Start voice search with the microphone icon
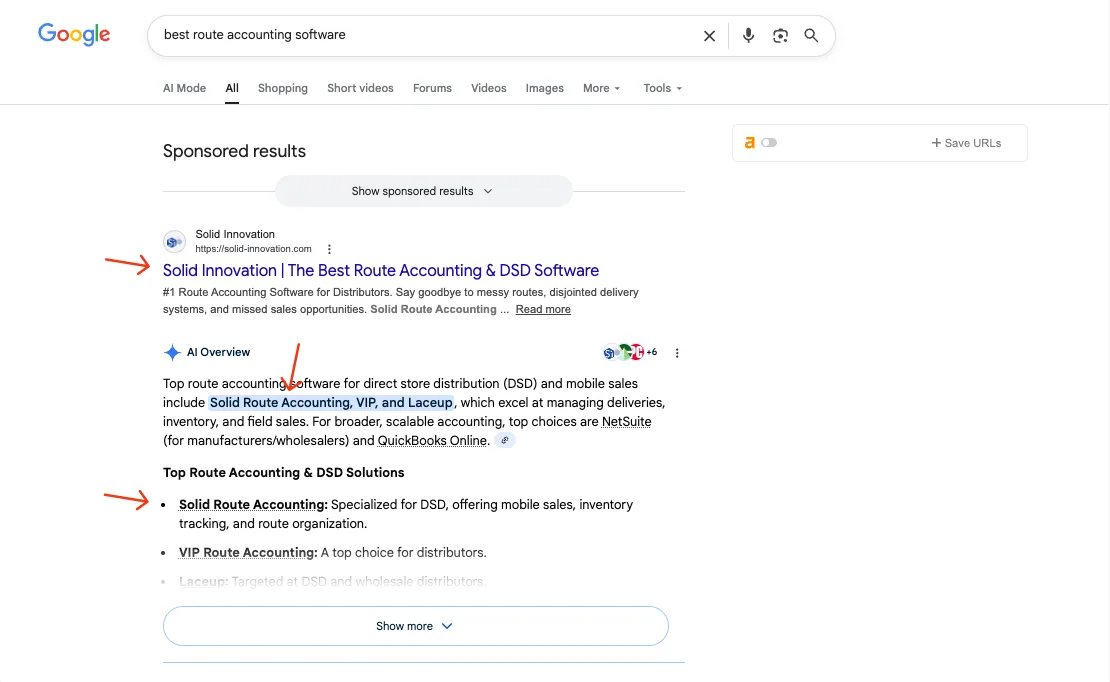 point(748,35)
